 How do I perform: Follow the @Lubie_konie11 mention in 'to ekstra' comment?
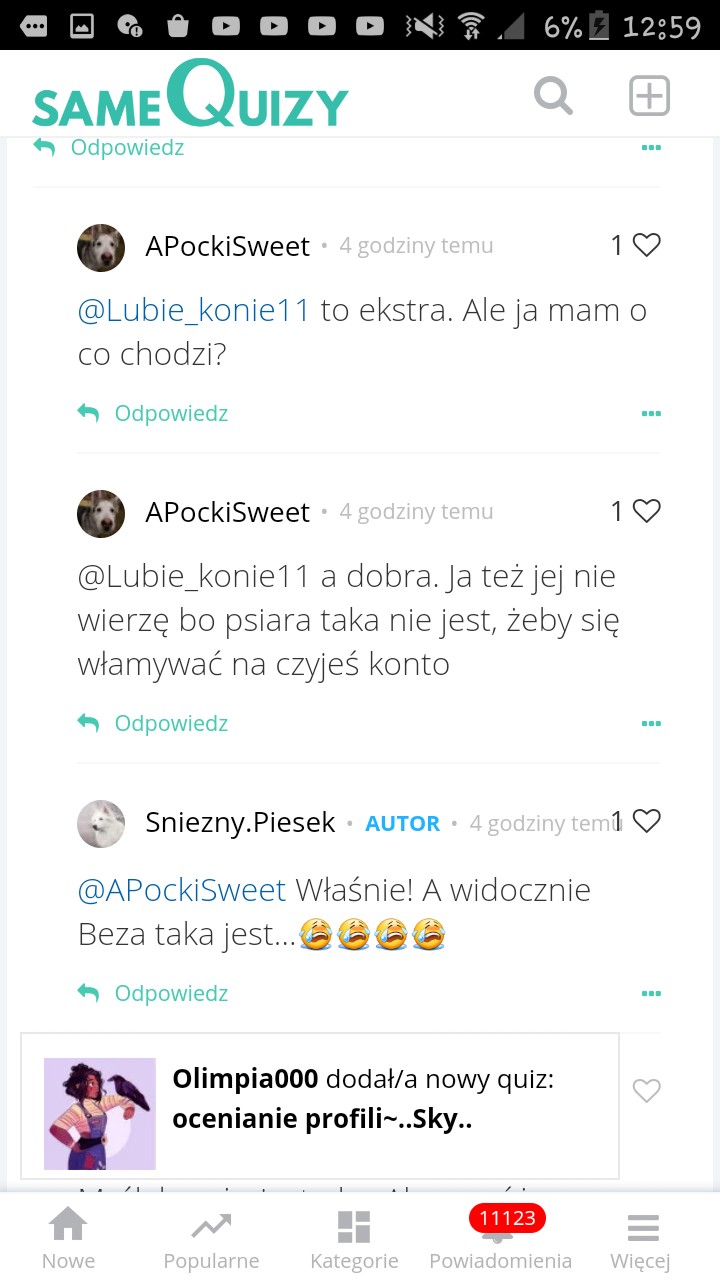194,311
